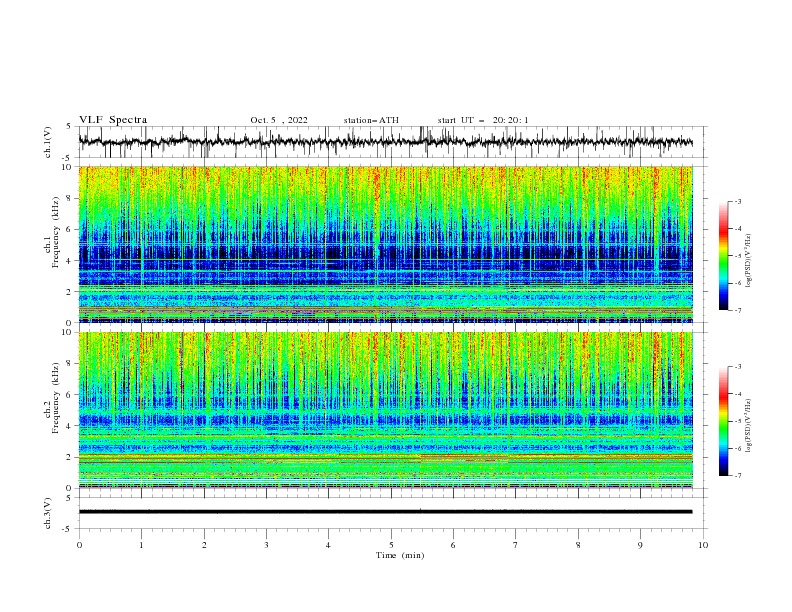Click the "10" label ending the time axis
This screenshot has width=792, height=612.
[703, 545]
